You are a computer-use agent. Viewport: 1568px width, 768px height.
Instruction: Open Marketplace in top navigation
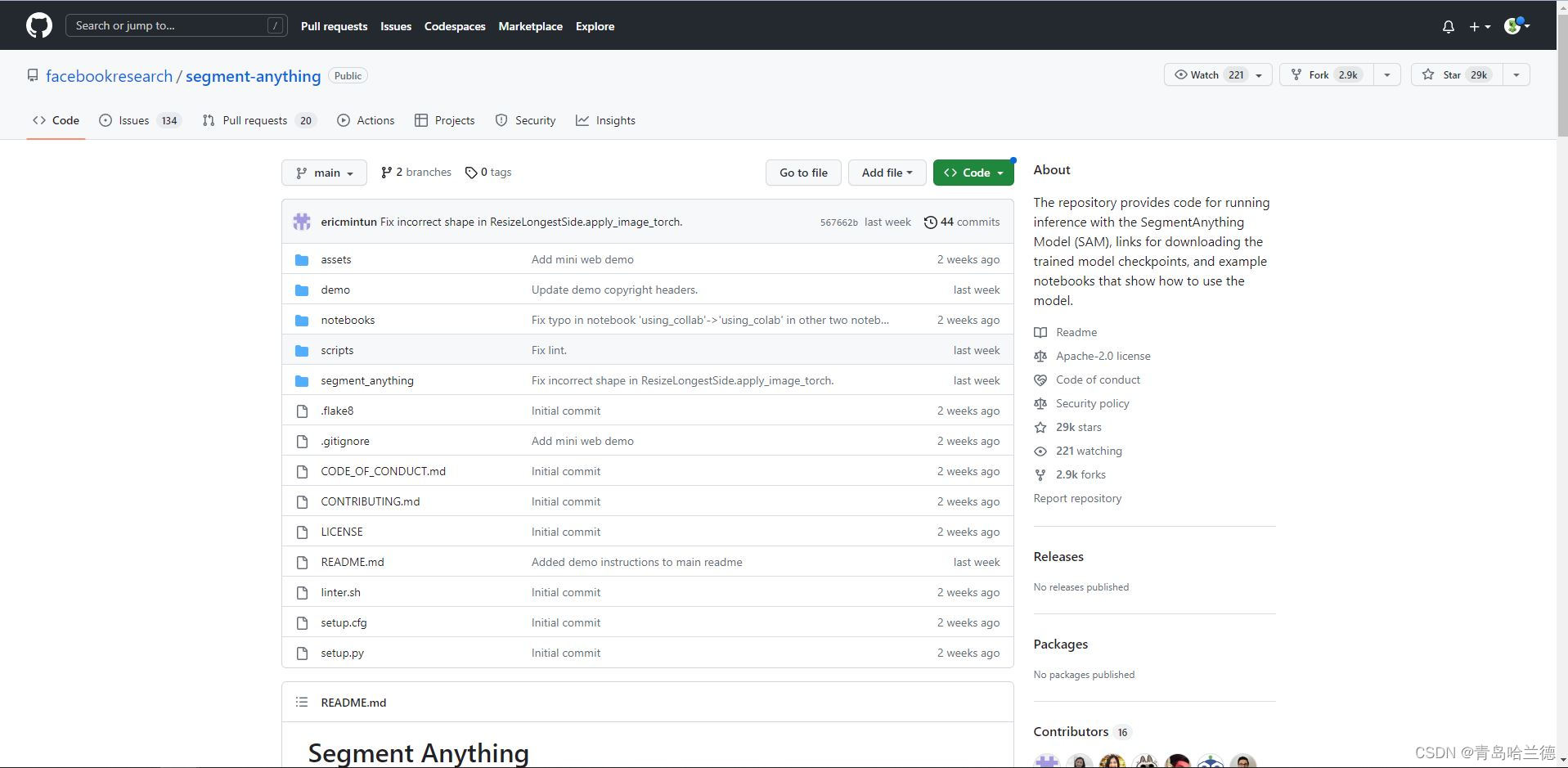(530, 26)
